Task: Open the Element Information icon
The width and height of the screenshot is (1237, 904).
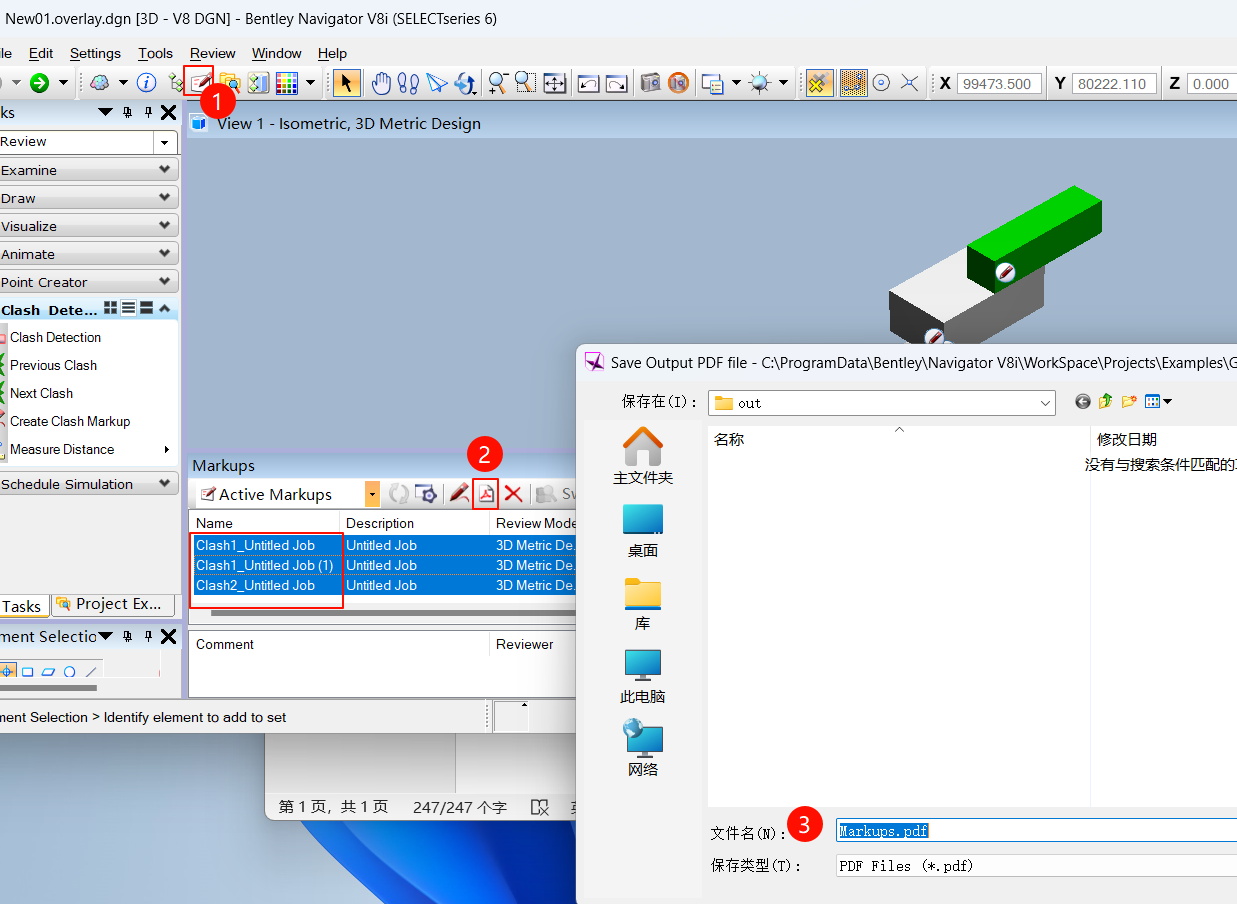Action: click(146, 83)
